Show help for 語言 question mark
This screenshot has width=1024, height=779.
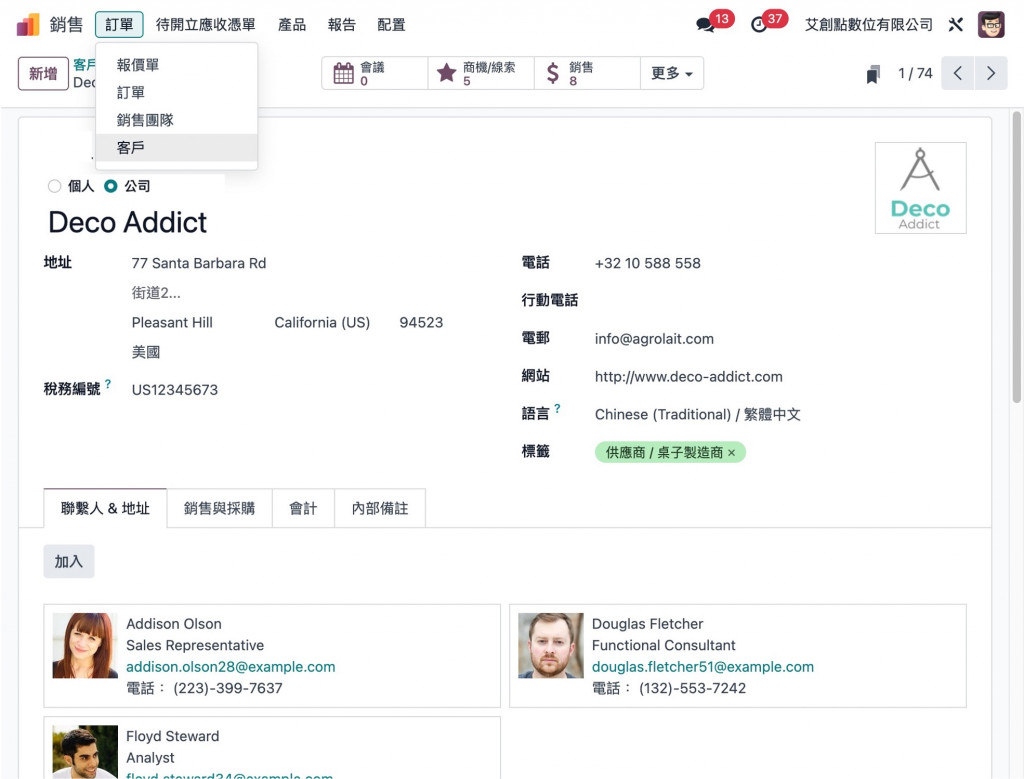pos(557,409)
